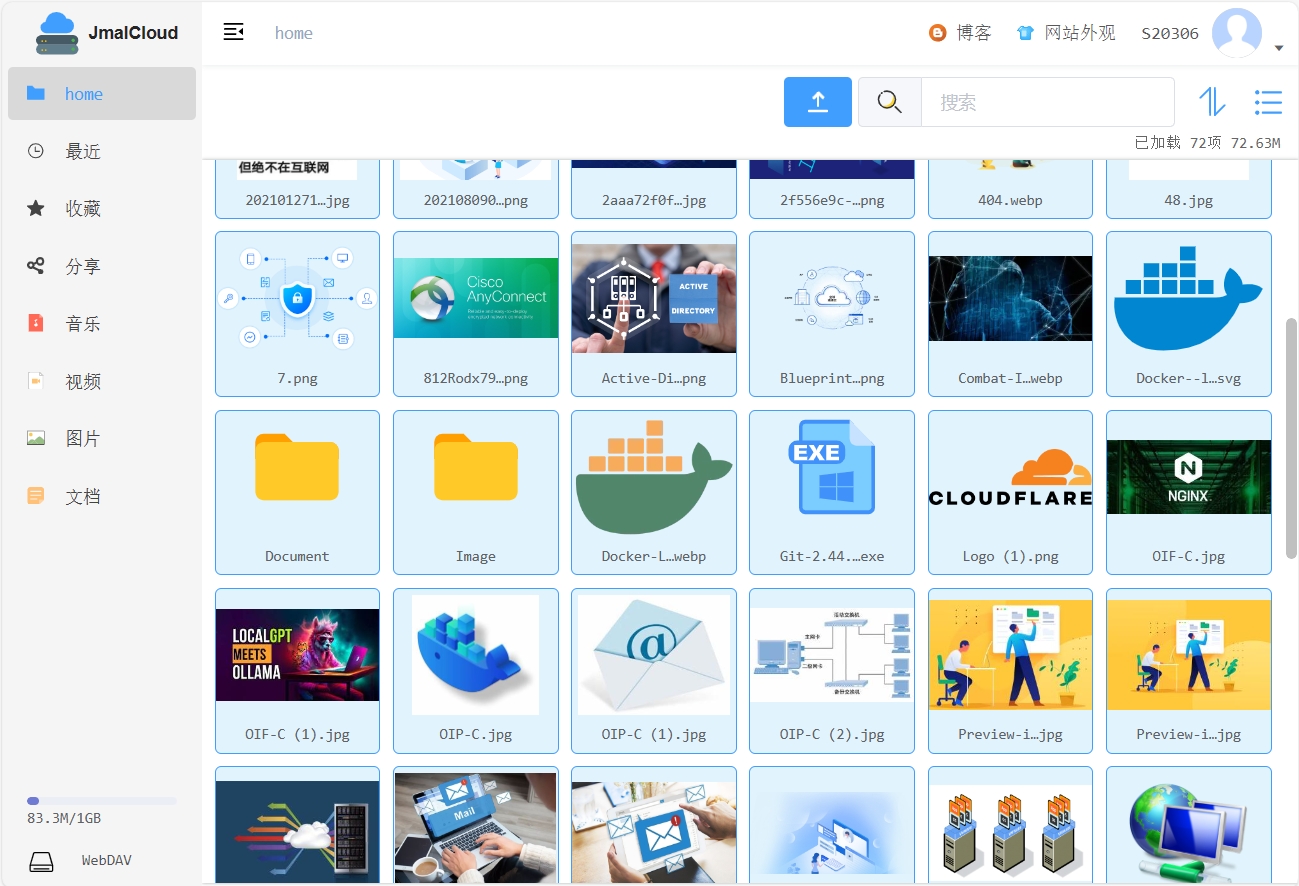1299x886 pixels.
Task: Select the OIF-C.jpg NGINX thumbnail
Action: pyautogui.click(x=1189, y=477)
